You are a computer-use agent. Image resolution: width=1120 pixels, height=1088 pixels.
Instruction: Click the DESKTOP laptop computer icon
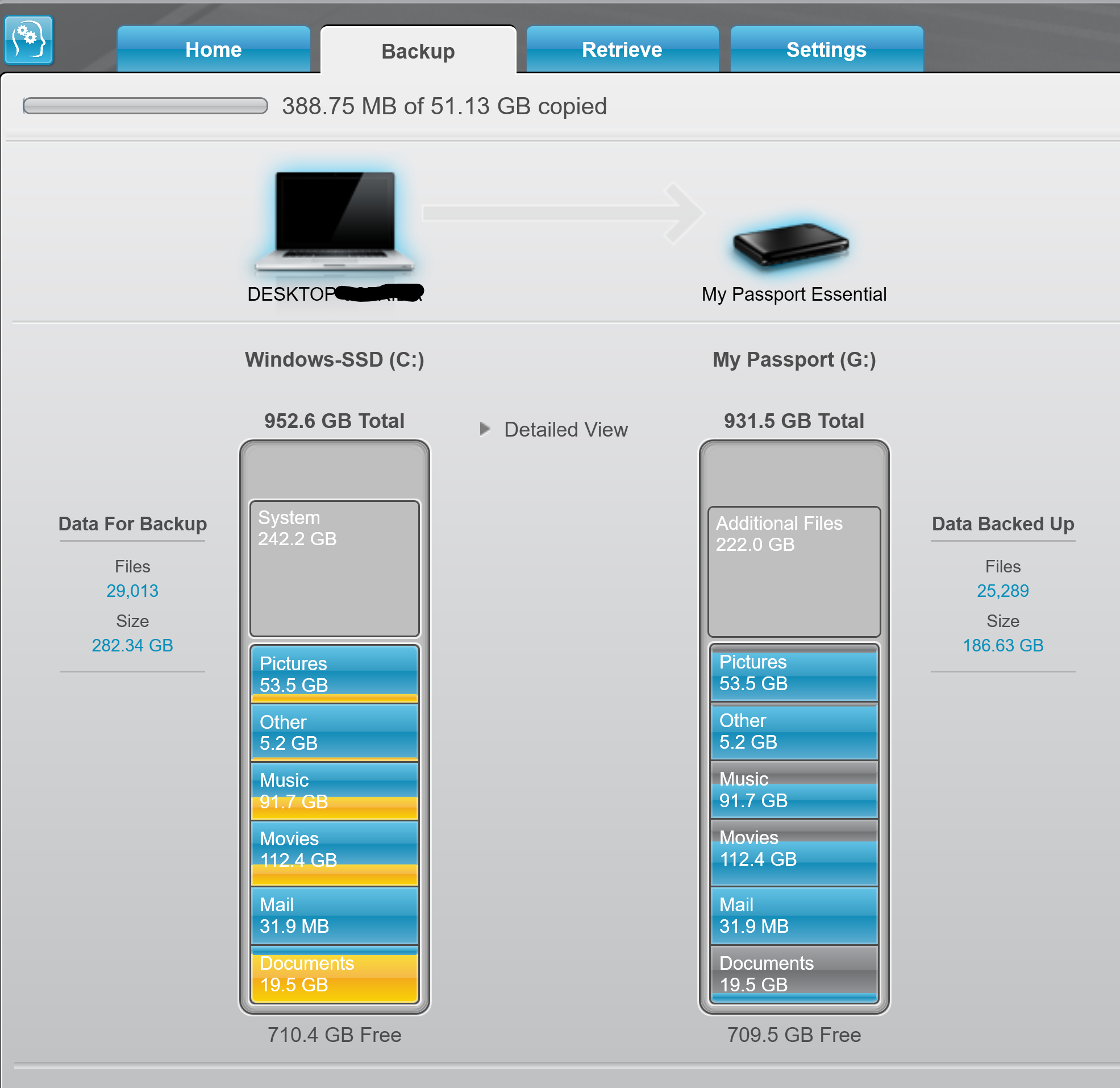335,220
